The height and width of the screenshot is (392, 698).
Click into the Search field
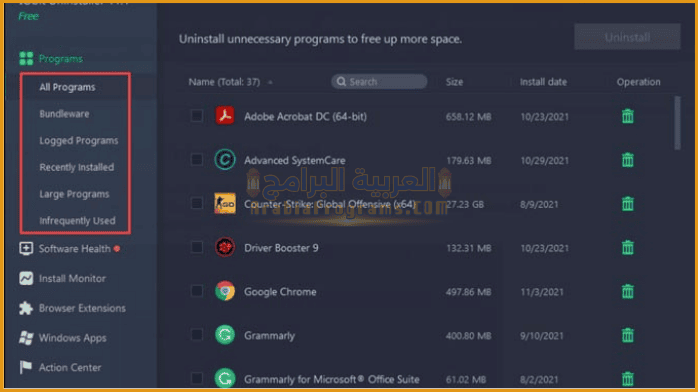(x=379, y=81)
